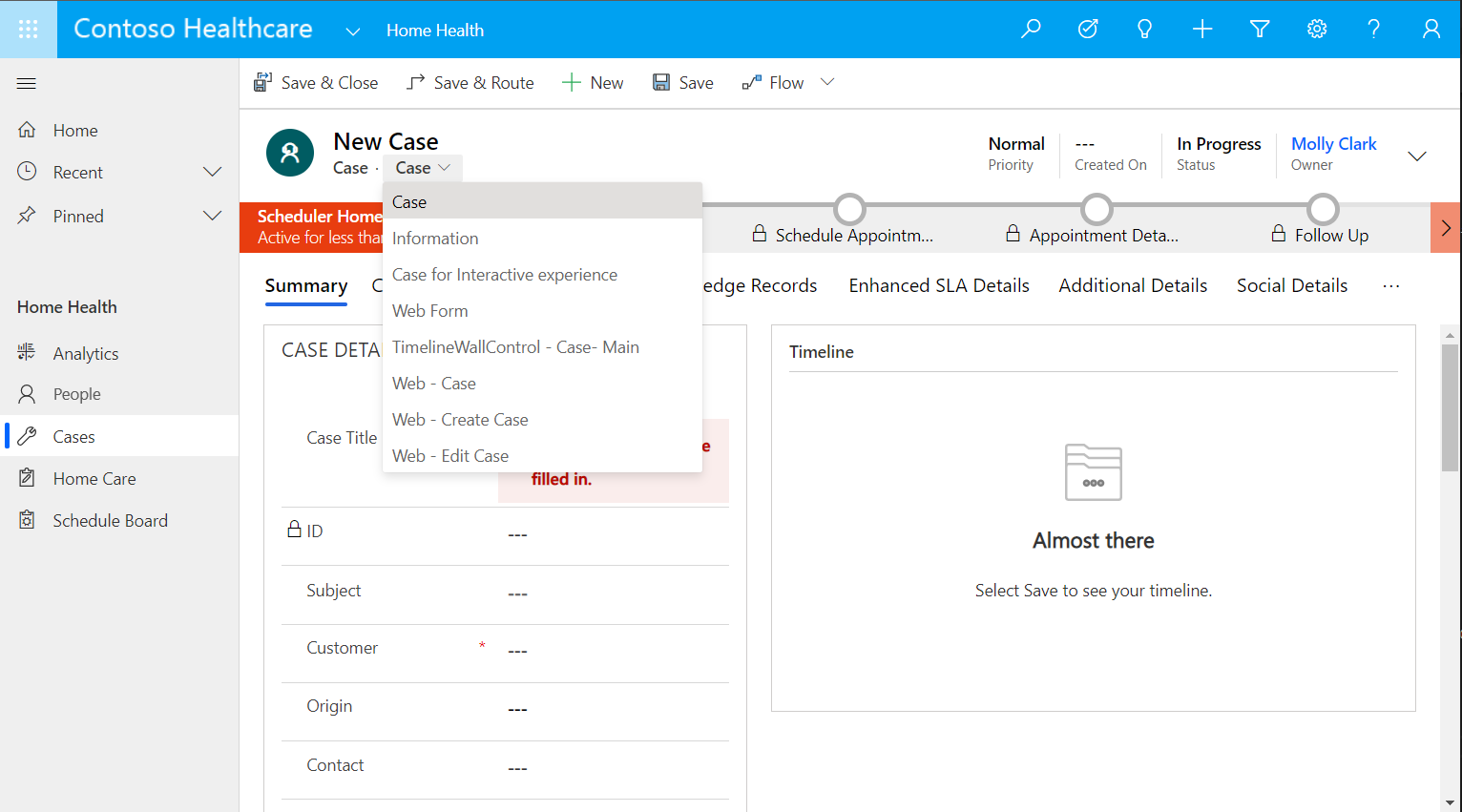Click the Analytics icon in sidebar
Image resolution: width=1462 pixels, height=812 pixels.
[x=27, y=352]
